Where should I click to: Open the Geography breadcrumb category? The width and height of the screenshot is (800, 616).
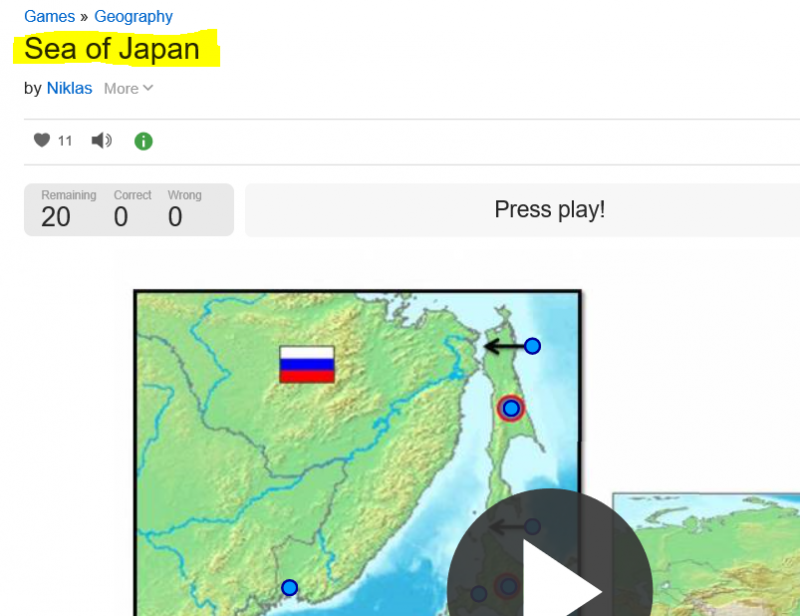click(x=133, y=16)
